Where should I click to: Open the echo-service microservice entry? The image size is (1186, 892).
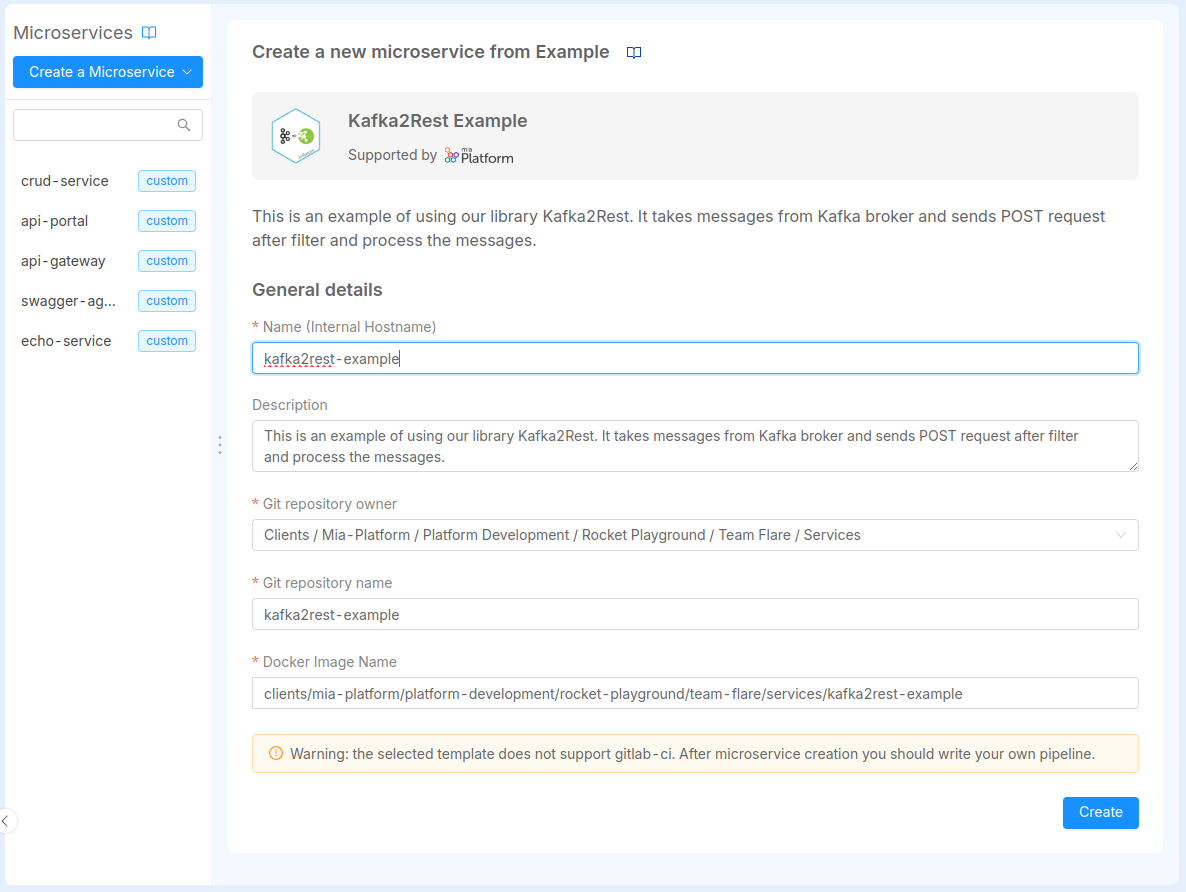click(66, 341)
